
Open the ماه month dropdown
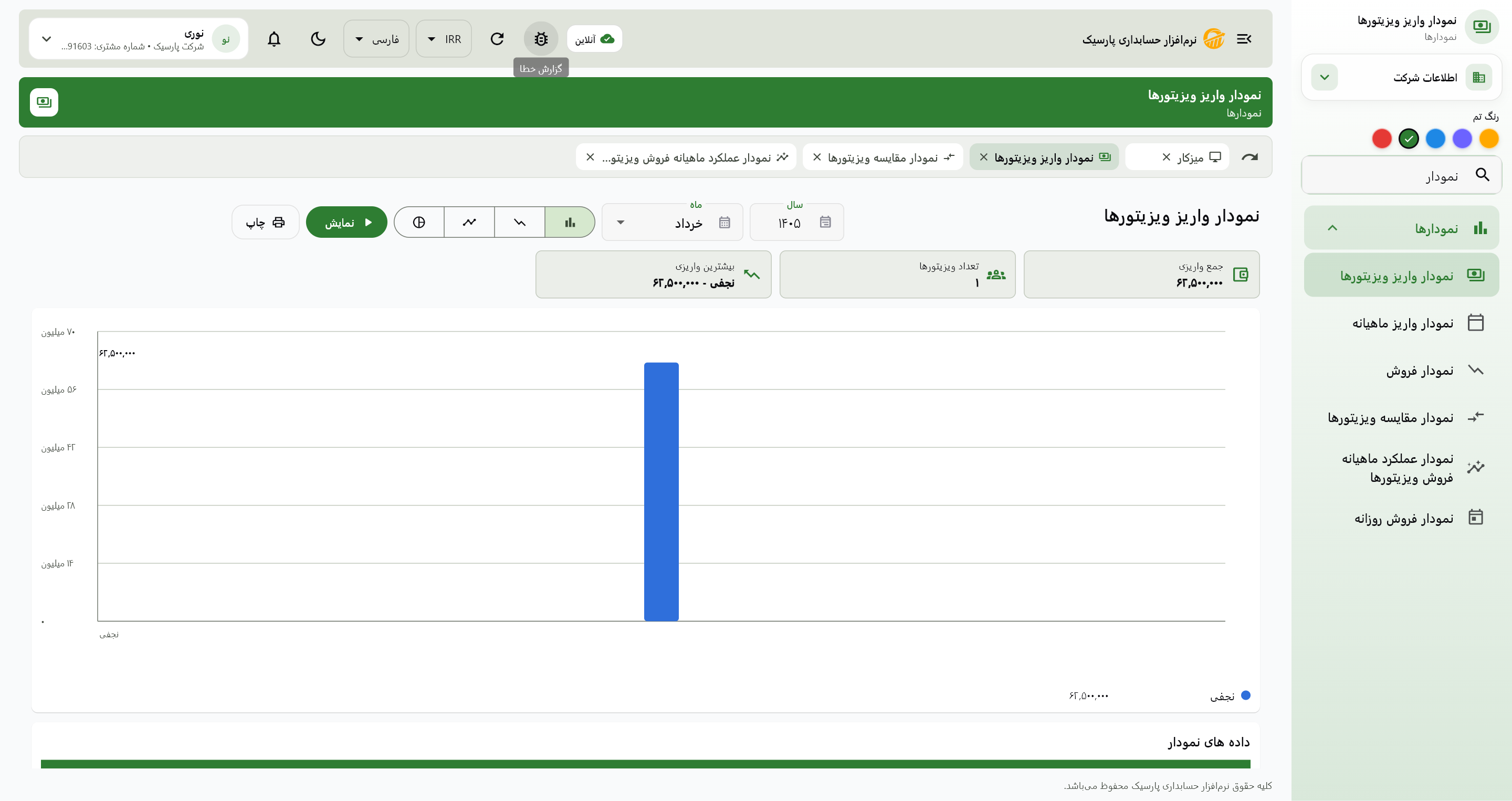click(x=673, y=222)
